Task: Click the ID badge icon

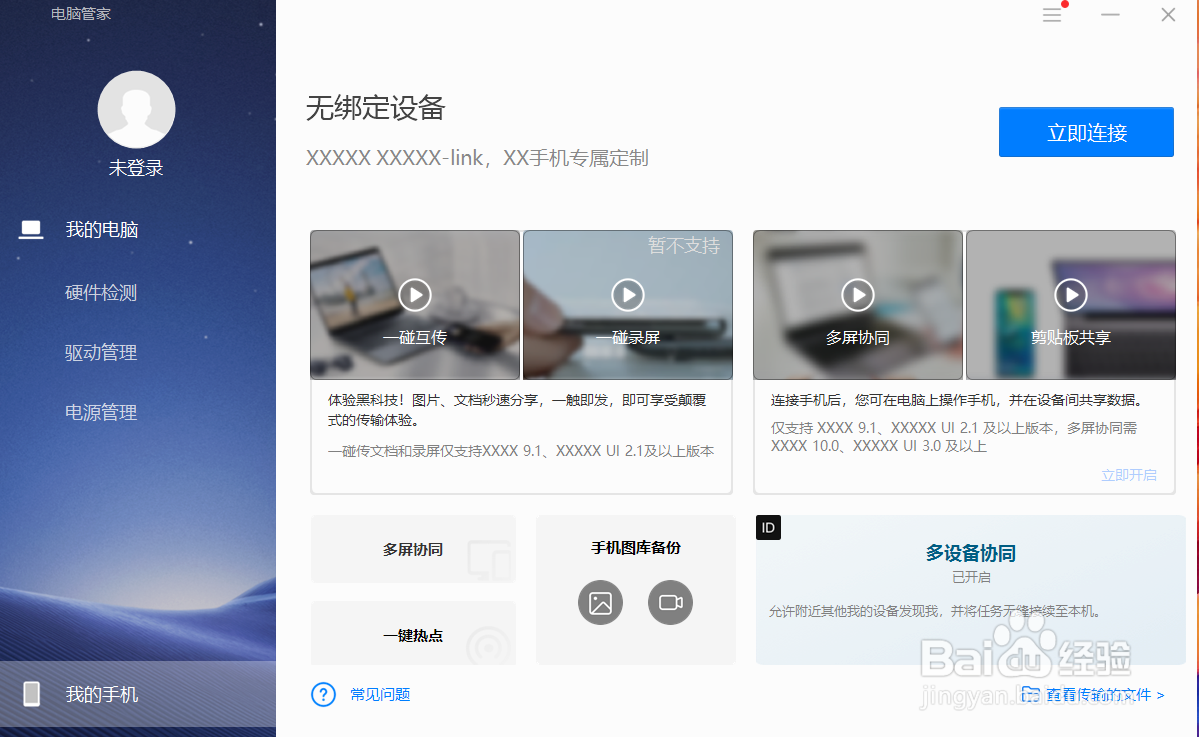Action: coord(768,528)
